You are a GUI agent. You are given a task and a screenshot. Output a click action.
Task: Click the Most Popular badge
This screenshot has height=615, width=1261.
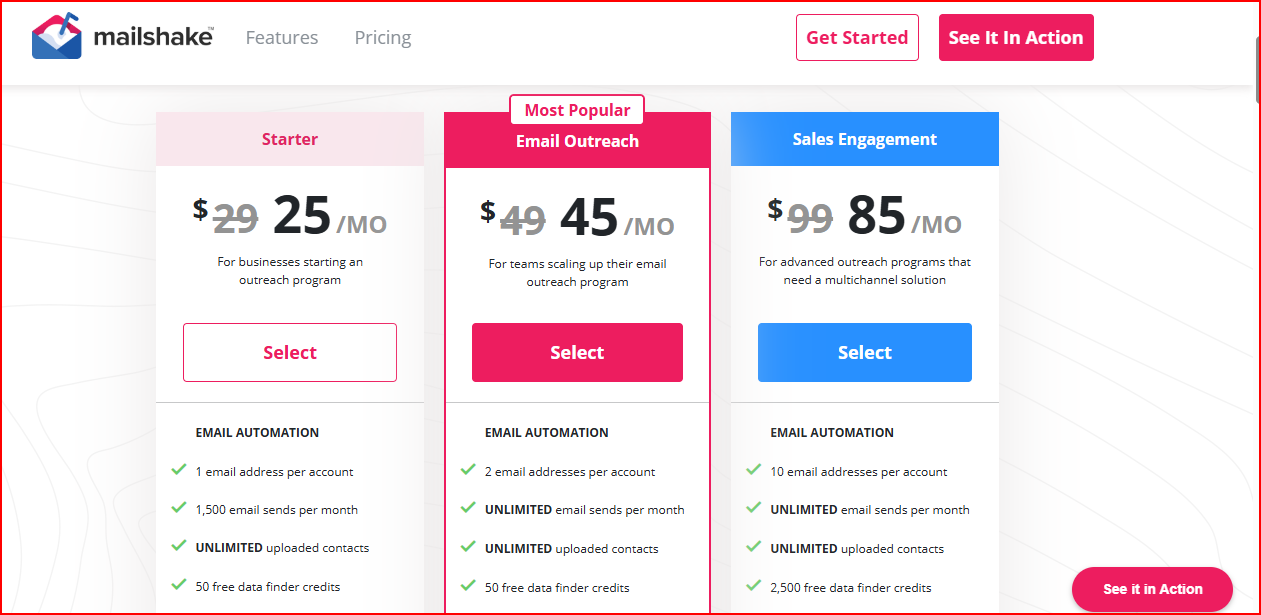click(577, 110)
